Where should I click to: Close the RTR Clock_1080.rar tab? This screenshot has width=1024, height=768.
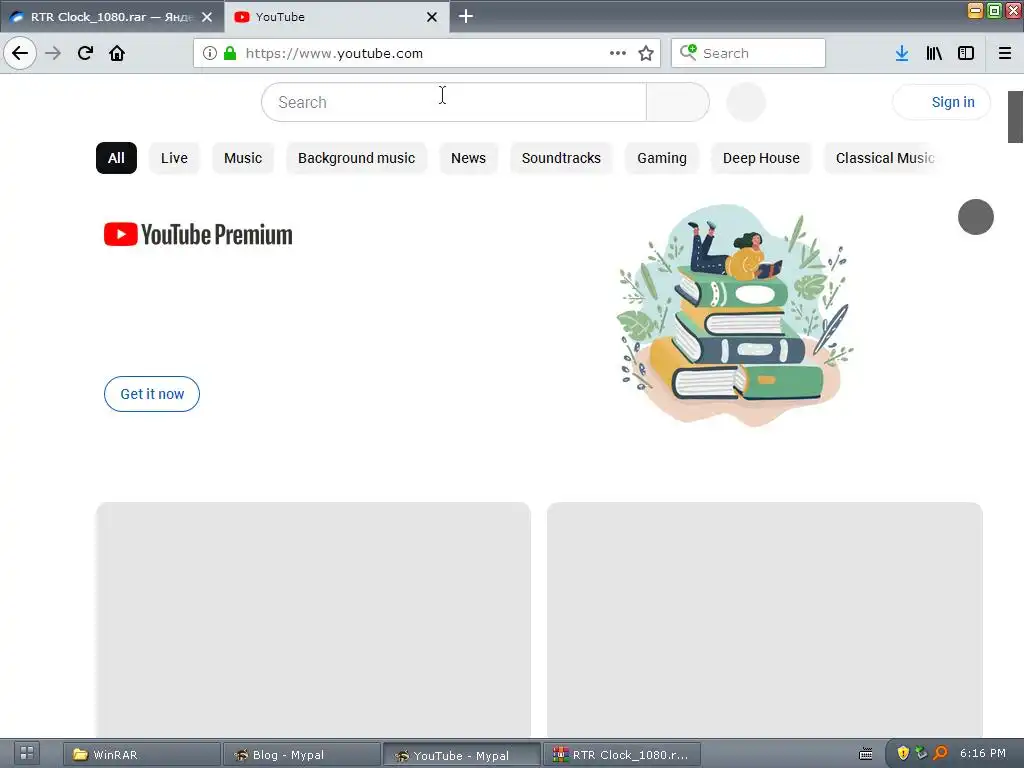(207, 17)
